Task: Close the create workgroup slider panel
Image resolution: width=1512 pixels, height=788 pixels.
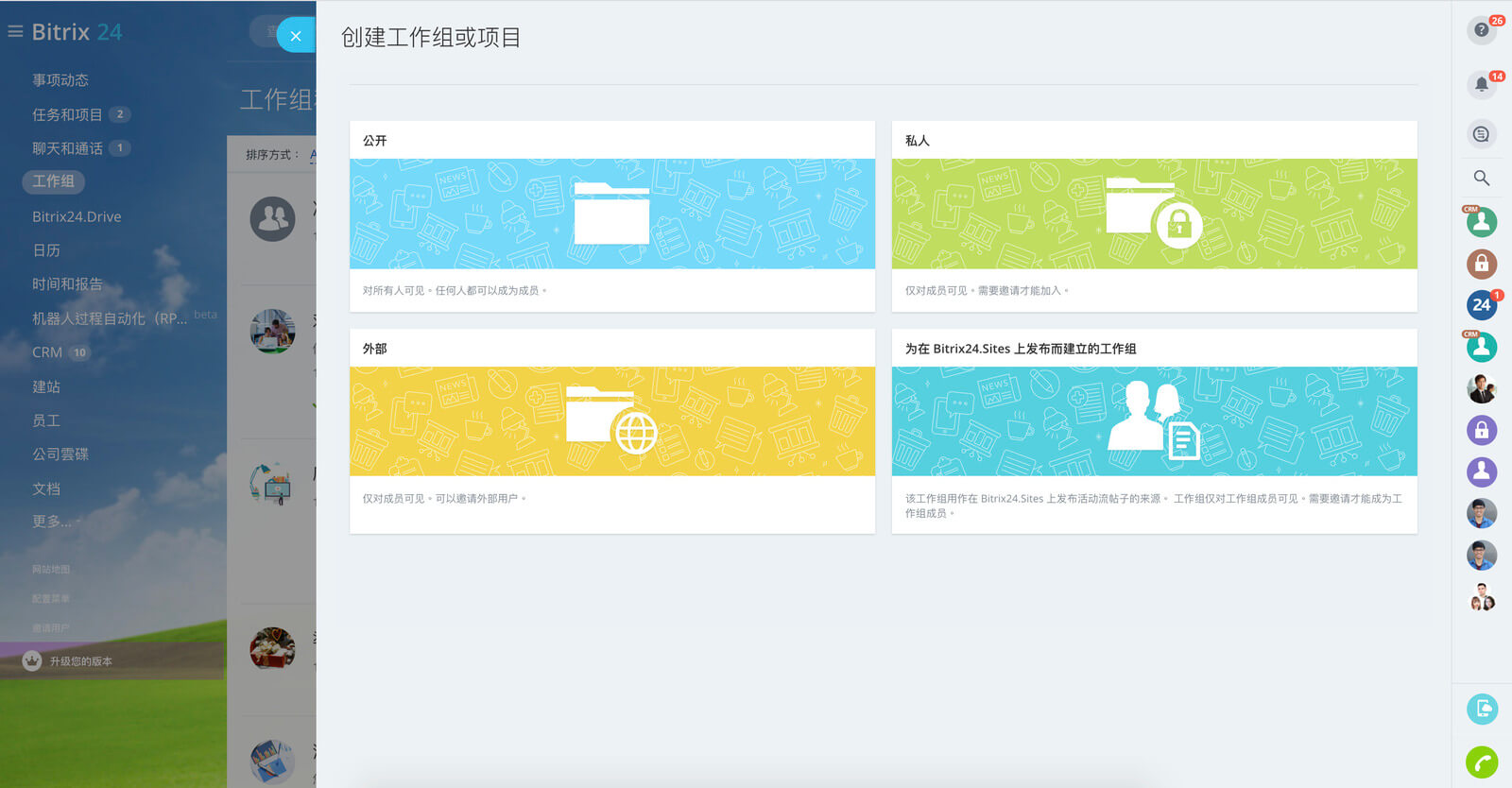Action: click(296, 36)
